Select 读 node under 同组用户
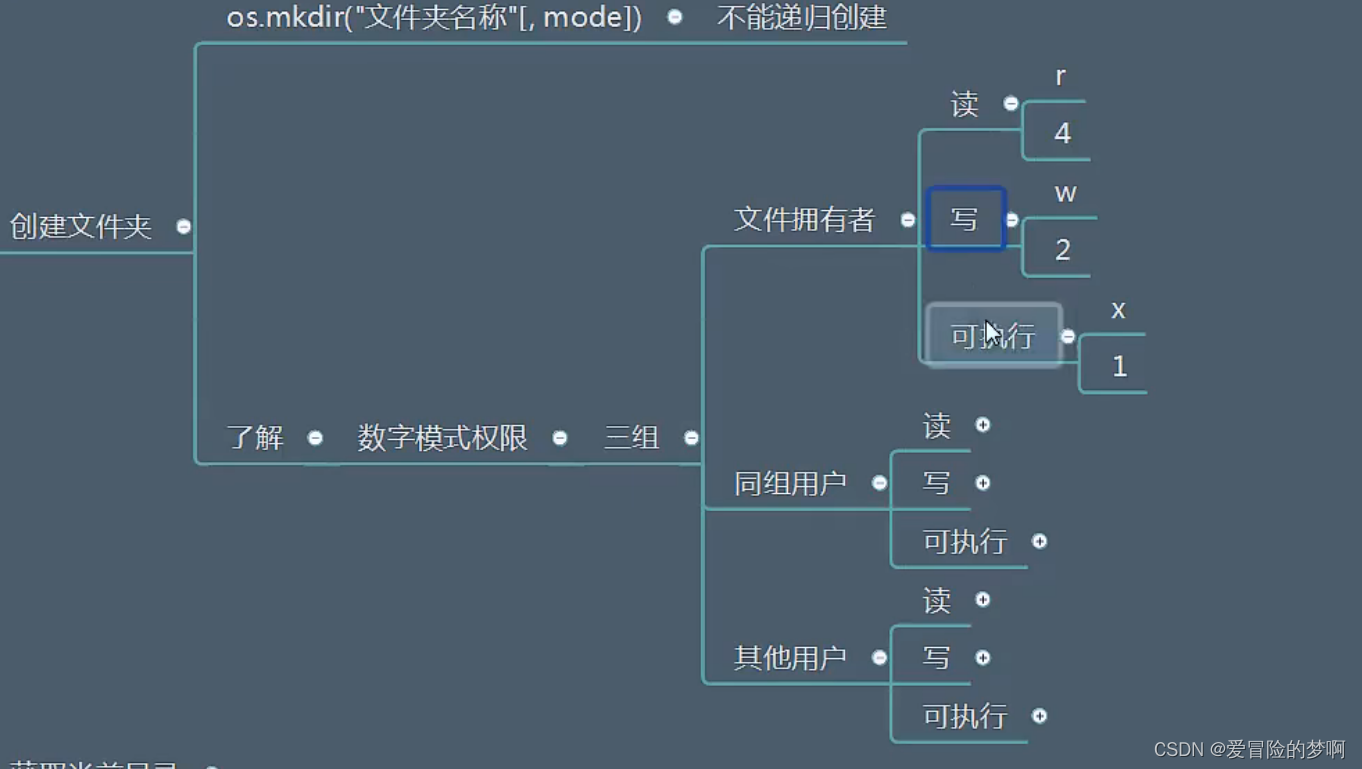Screen dimensions: 1362x769 (937, 426)
